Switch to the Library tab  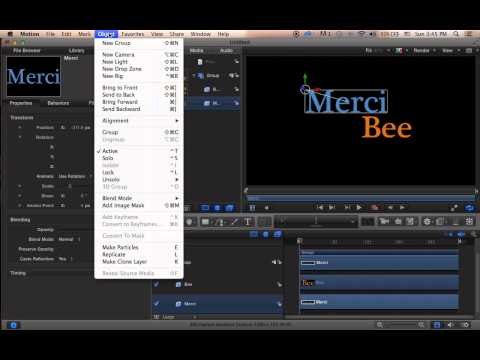[x=77, y=50]
